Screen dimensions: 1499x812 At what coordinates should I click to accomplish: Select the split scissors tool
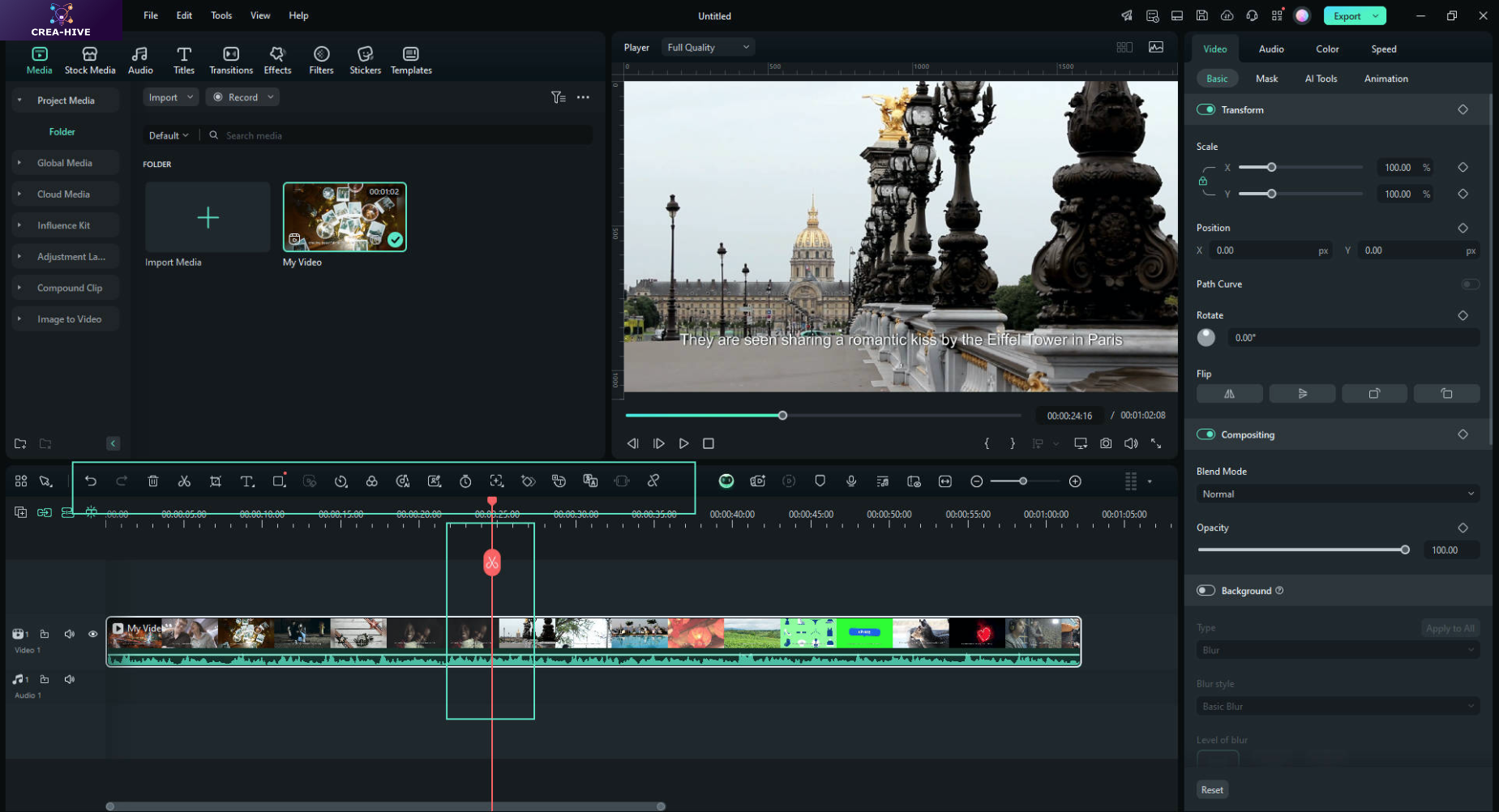pos(184,481)
